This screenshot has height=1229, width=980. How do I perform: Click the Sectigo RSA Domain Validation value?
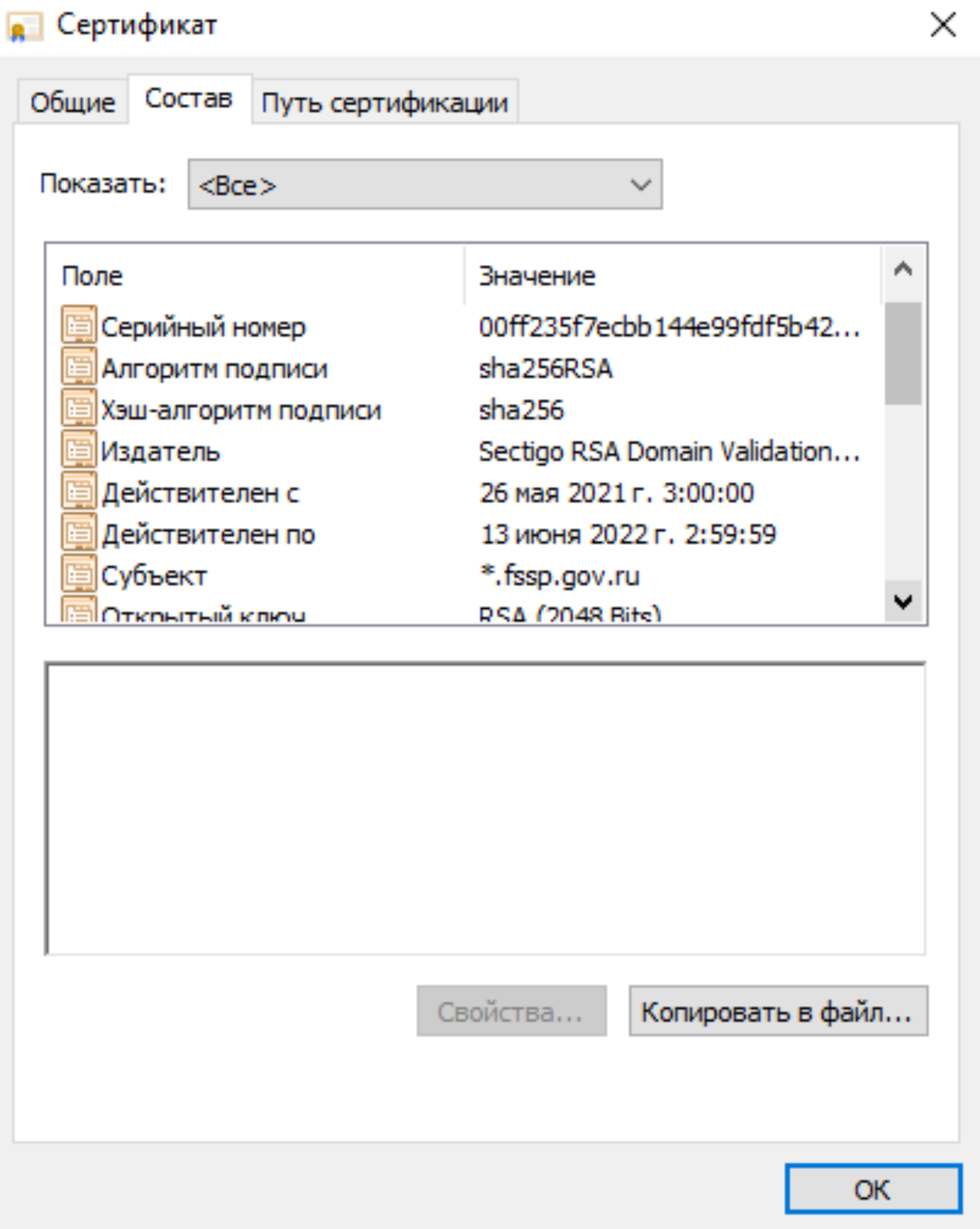670,451
